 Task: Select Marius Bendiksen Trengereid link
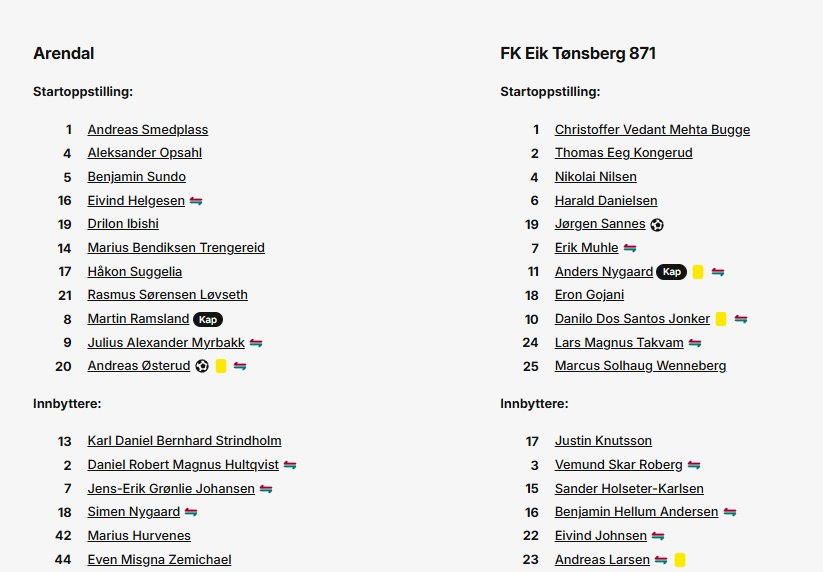pos(176,248)
